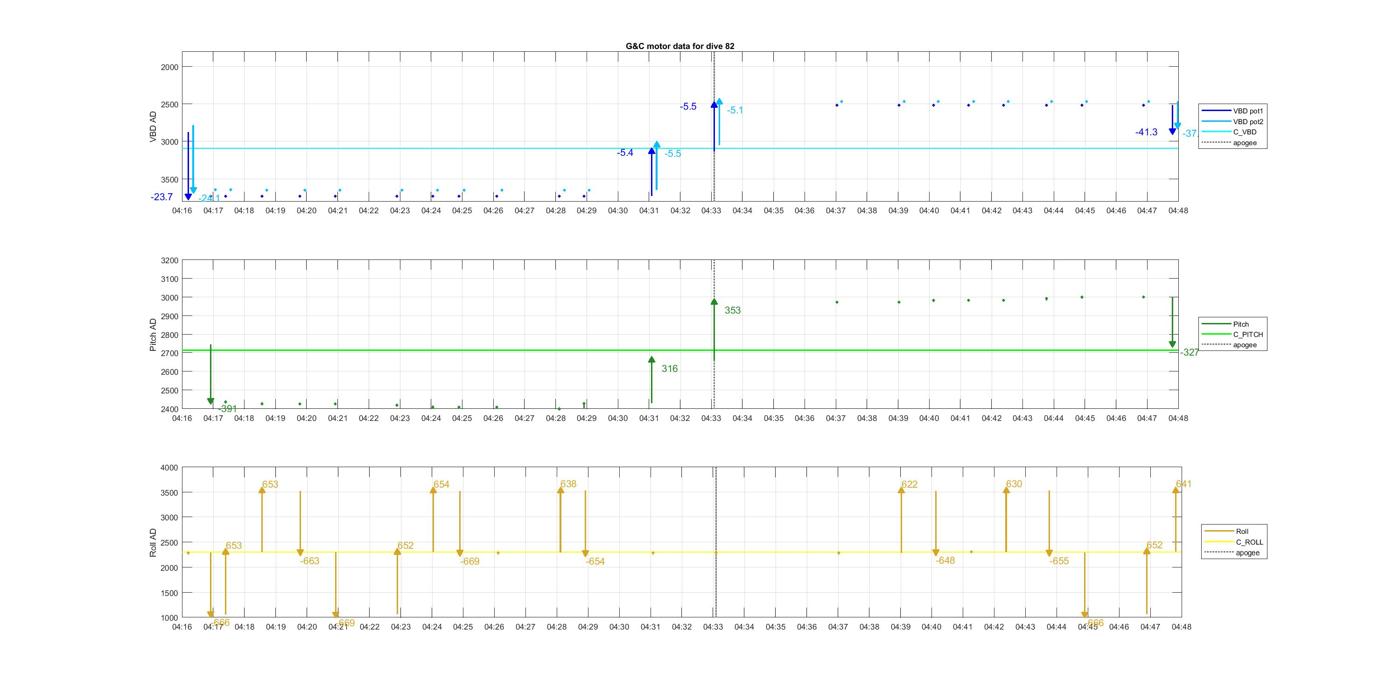The image size is (1400, 693).
Task: Click the "-669" roll data label
Action: (x=470, y=562)
